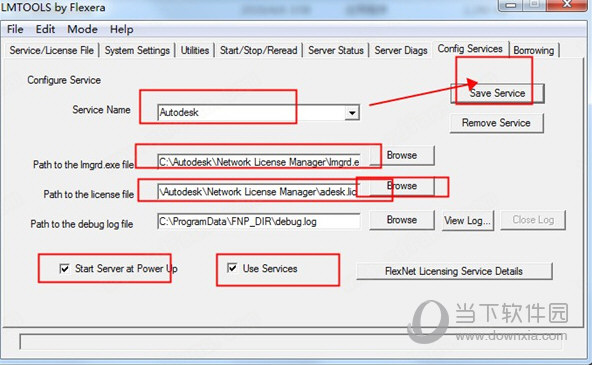Browse for the debug log file
This screenshot has height=365, width=592.
tap(402, 220)
